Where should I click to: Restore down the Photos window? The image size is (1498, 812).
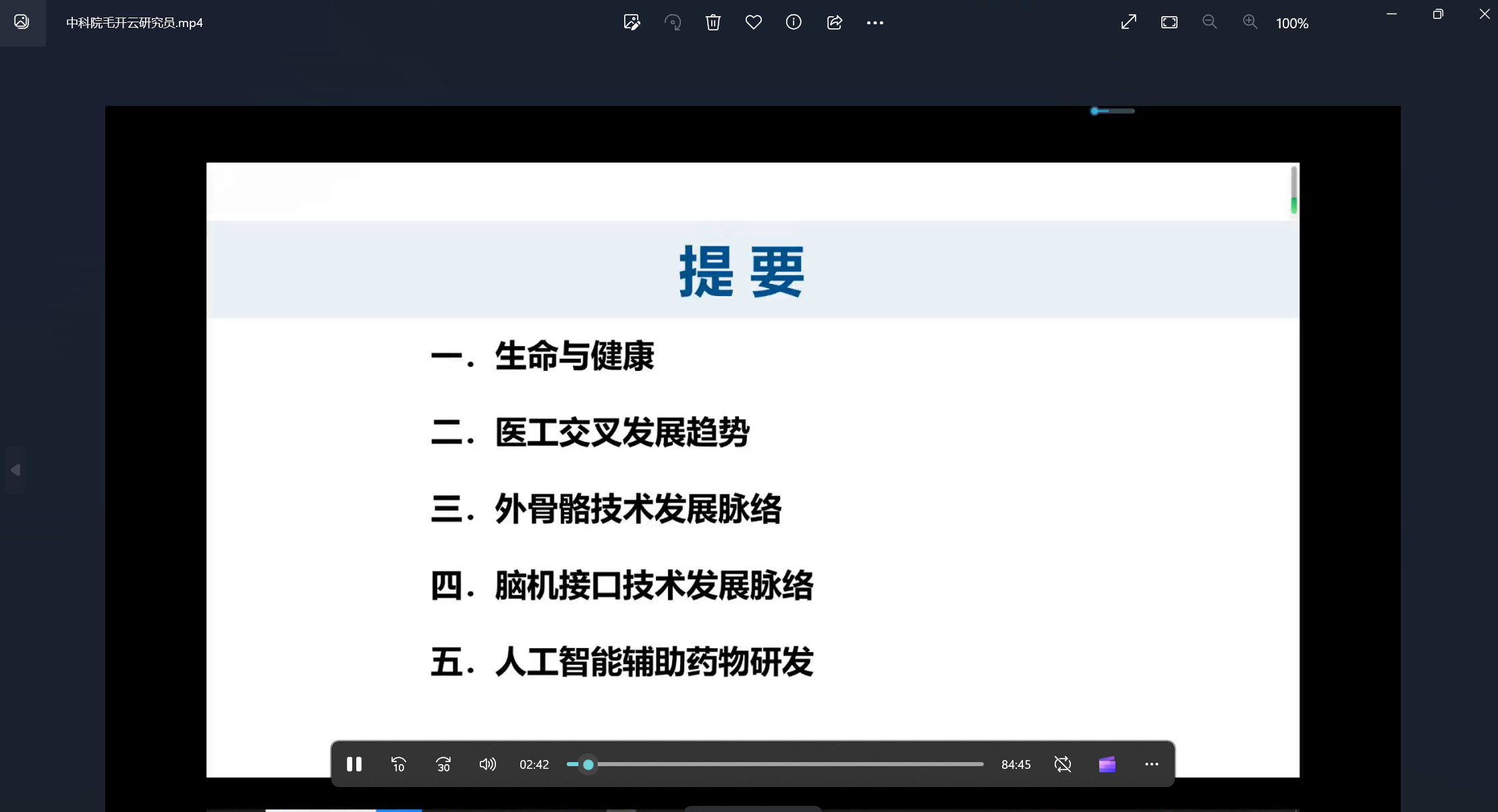coord(1438,13)
